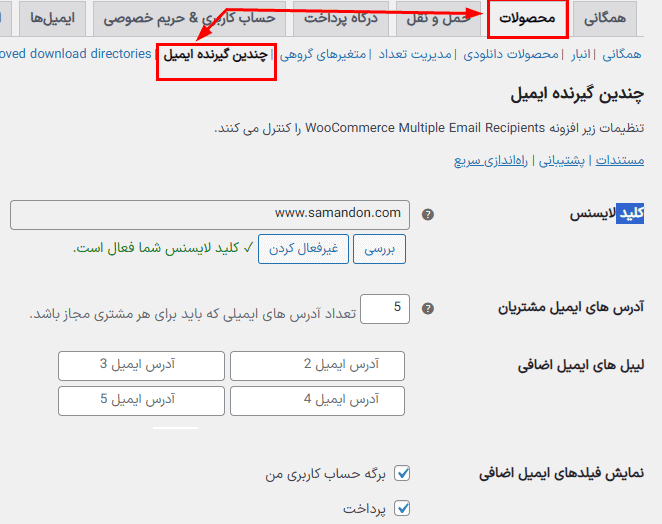Viewport: 662px width, 524px height.
Task: Edit the آدرس ایمیل 4 label field
Action: [x=317, y=401]
